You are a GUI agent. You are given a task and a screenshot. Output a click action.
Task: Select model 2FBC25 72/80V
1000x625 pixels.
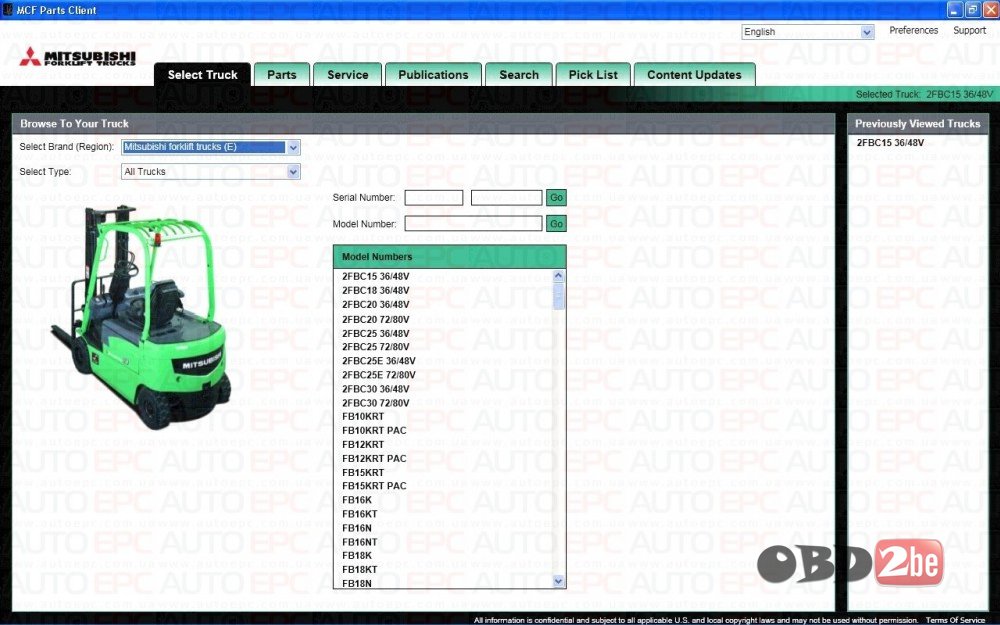pyautogui.click(x=376, y=347)
